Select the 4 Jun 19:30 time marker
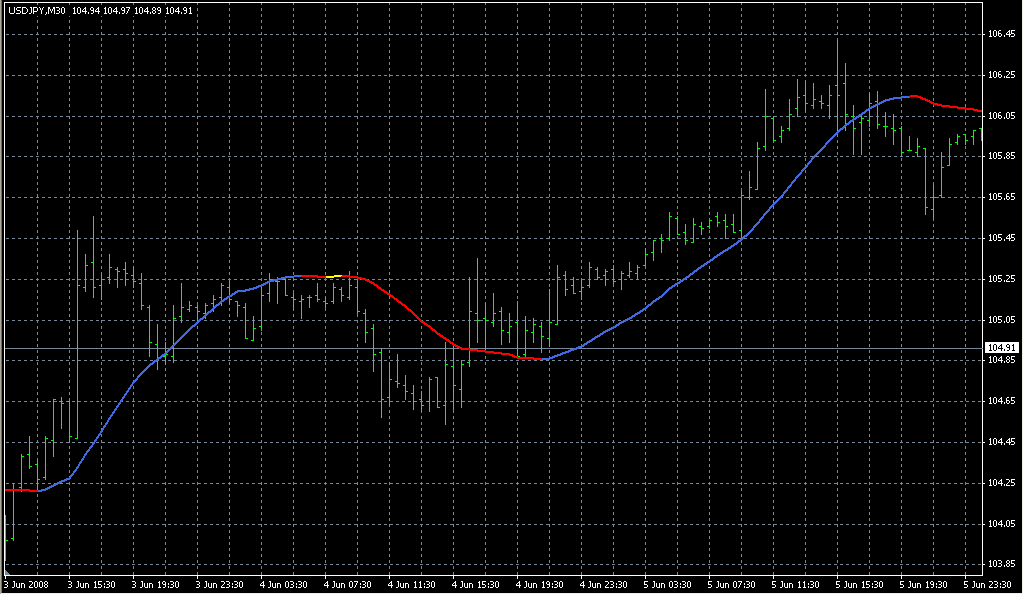Screen dimensions: 1024x594 click(x=539, y=584)
